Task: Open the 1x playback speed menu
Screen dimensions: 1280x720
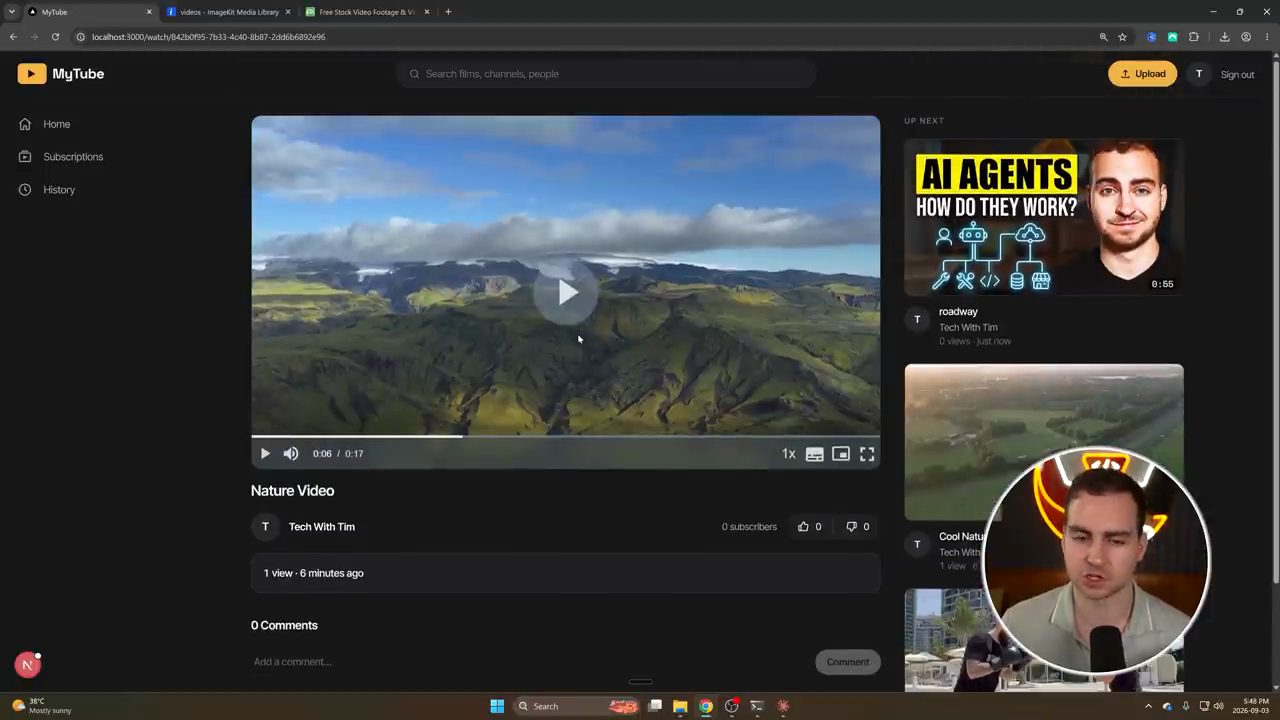Action: (789, 454)
